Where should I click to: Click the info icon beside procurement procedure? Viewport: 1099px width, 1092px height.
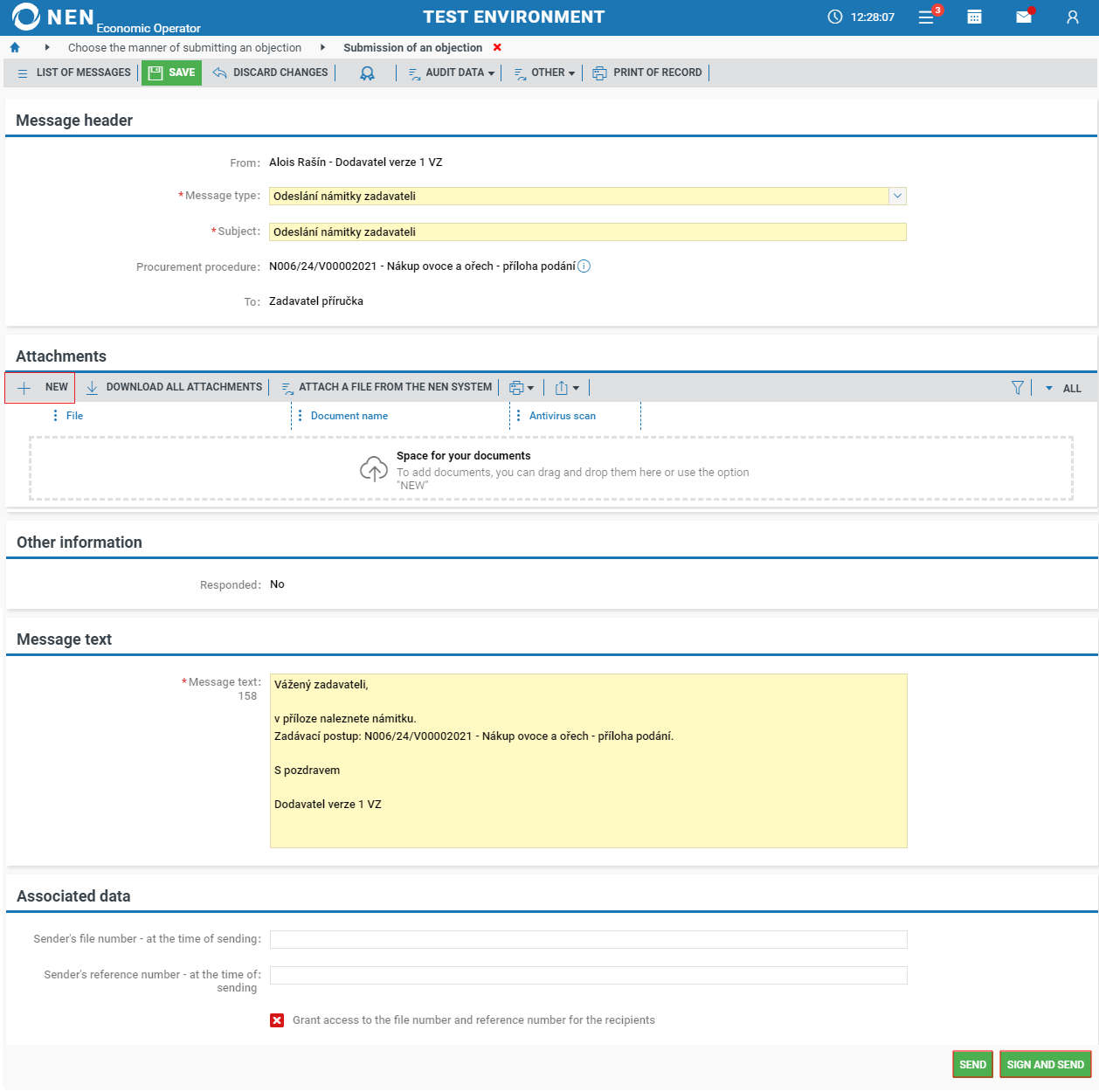(584, 266)
